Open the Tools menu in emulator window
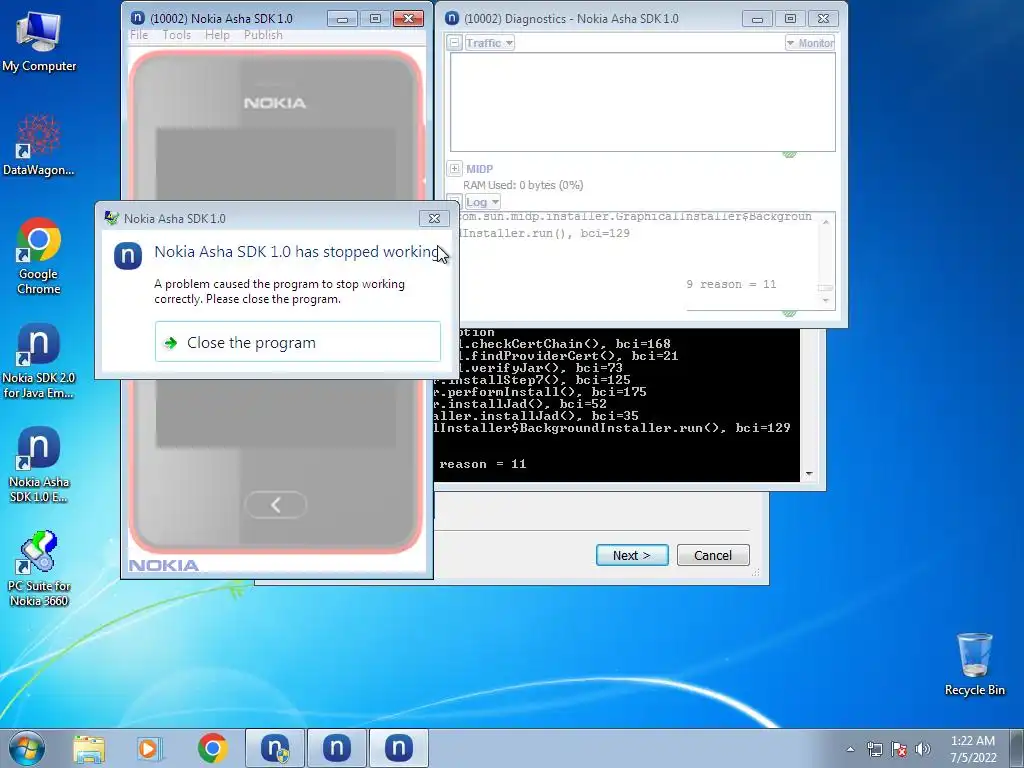 tap(176, 35)
